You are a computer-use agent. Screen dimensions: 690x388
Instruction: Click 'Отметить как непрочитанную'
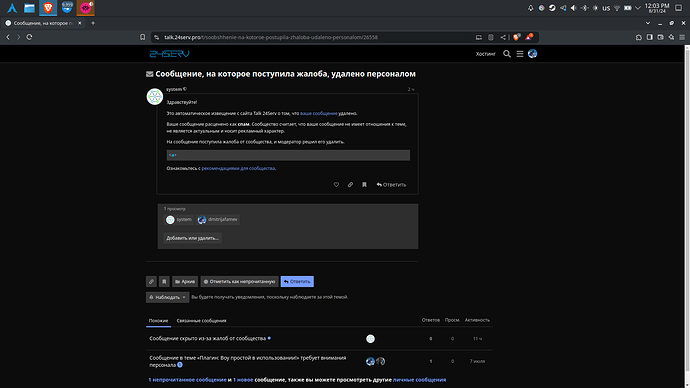point(239,282)
